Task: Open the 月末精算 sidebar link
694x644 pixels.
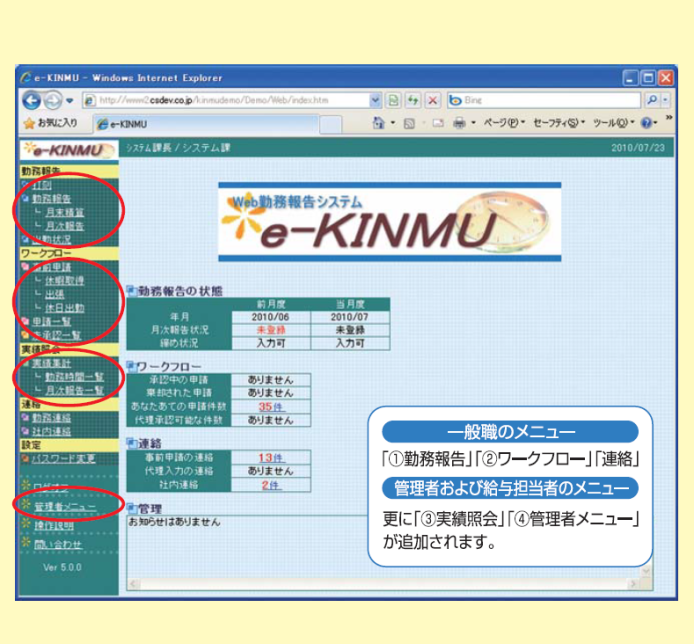Action: (x=65, y=212)
